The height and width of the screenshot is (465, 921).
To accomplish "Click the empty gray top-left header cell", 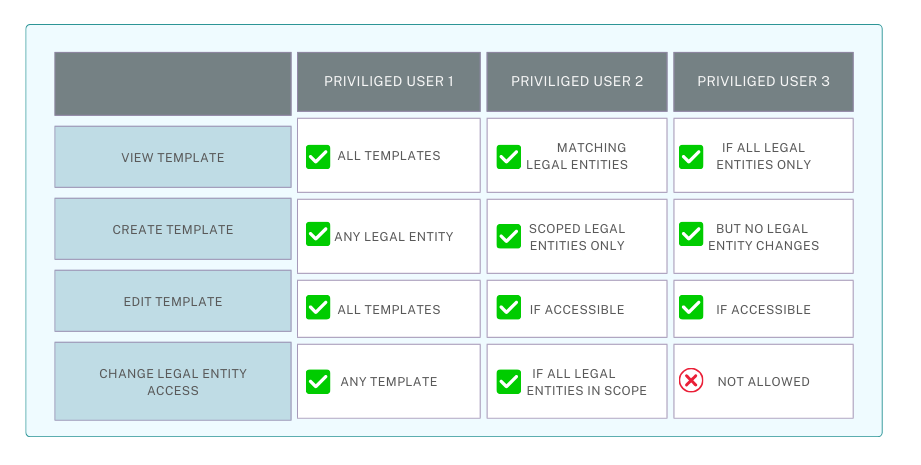I will [173, 84].
